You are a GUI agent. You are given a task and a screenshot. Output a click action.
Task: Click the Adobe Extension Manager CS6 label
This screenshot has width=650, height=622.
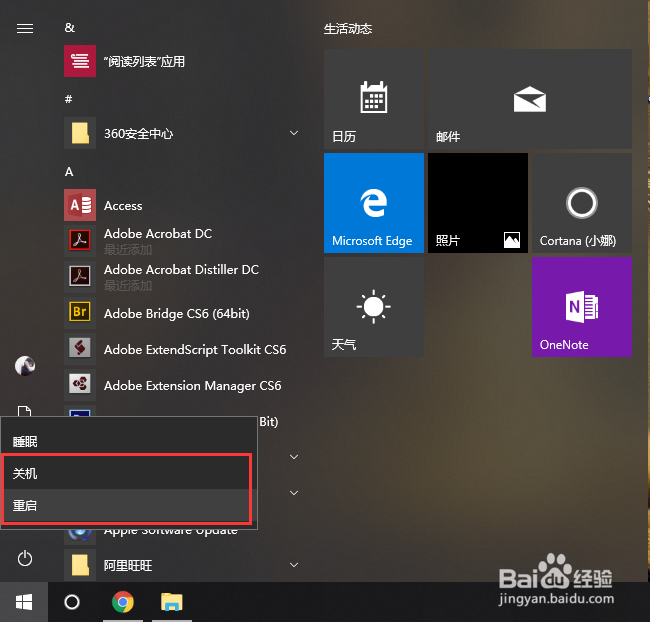[x=193, y=386]
